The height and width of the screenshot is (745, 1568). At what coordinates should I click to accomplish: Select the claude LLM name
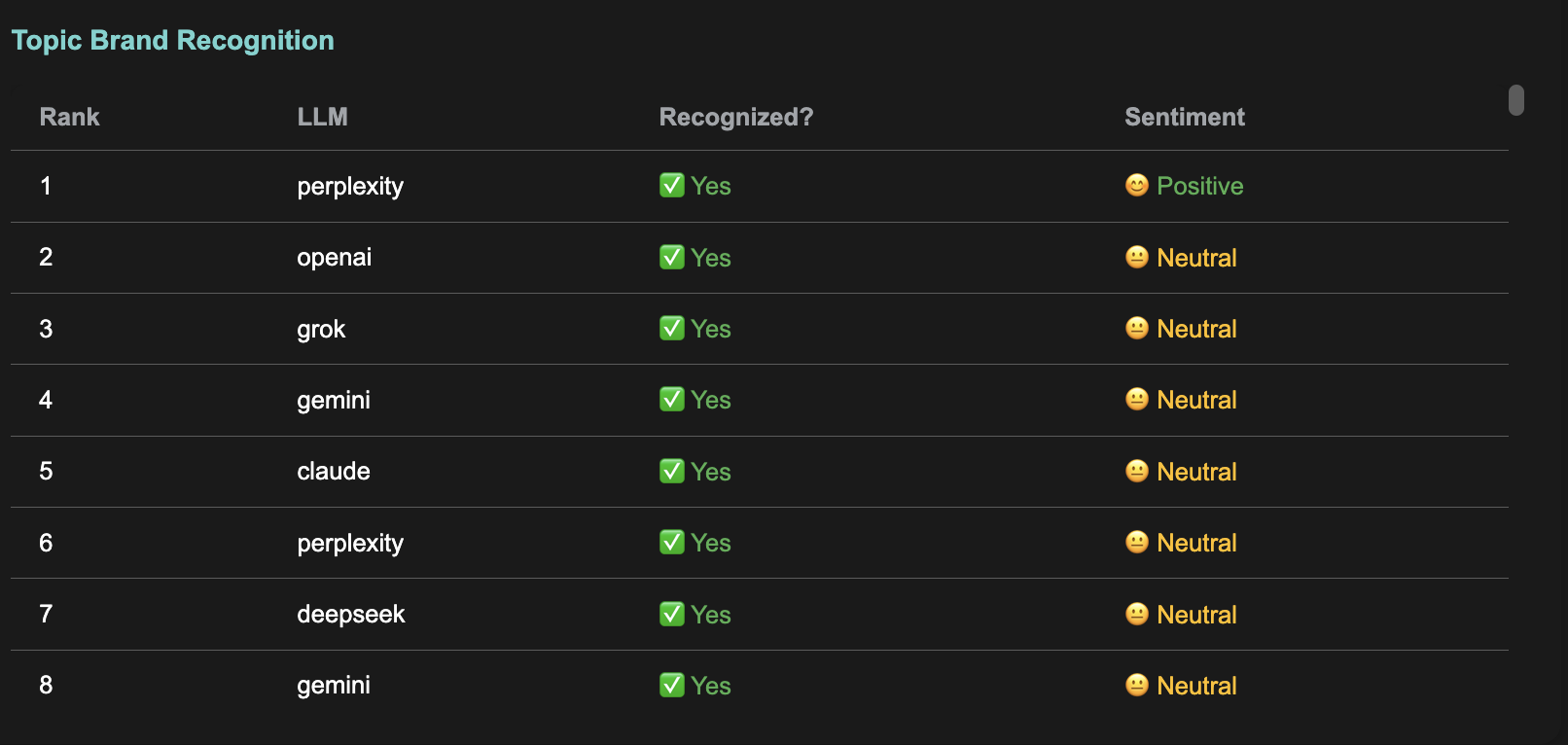coord(334,472)
